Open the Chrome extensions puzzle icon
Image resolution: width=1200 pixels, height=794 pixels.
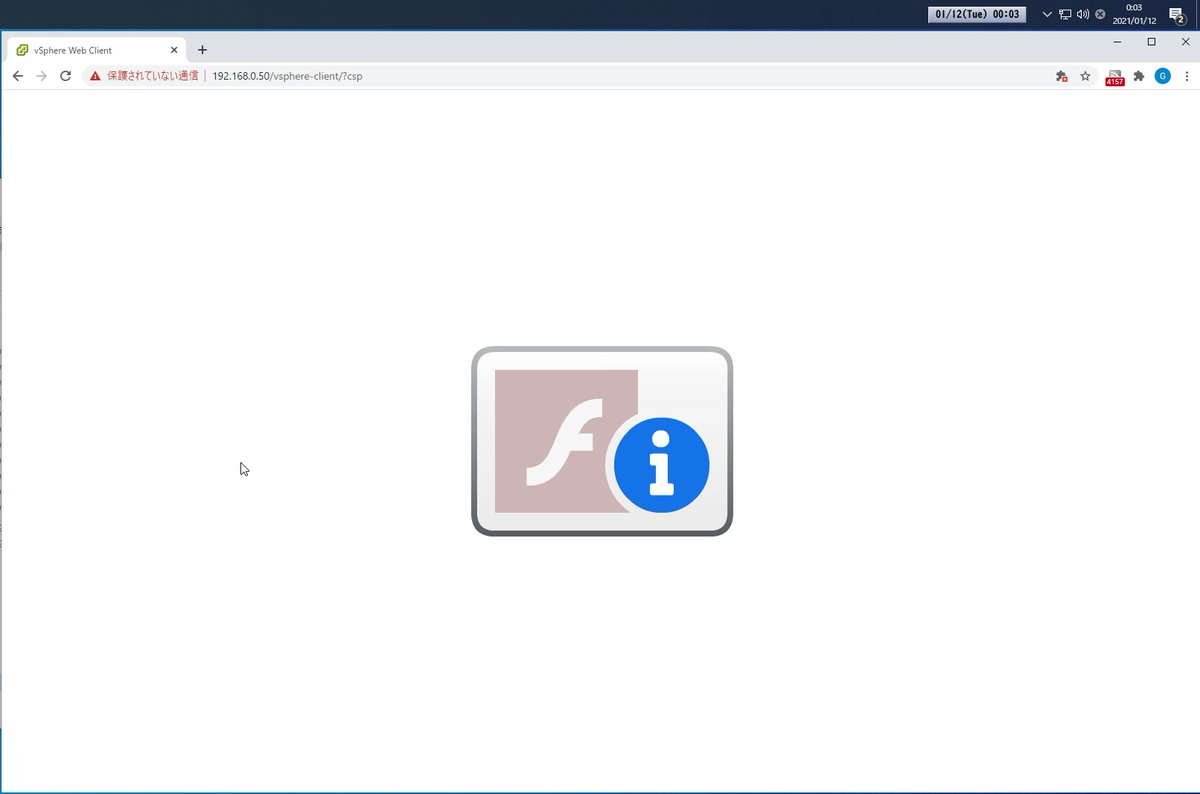click(1138, 75)
